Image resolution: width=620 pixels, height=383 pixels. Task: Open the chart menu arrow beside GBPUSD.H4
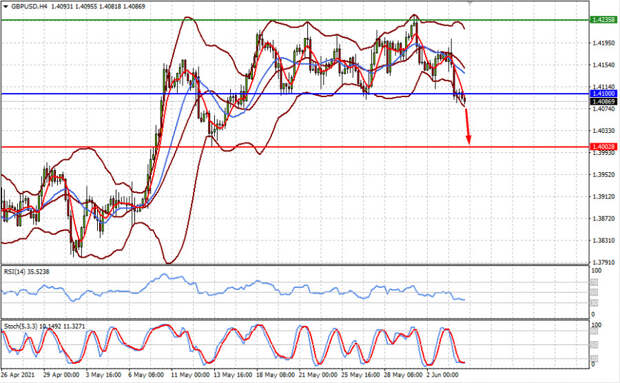(x=6, y=6)
